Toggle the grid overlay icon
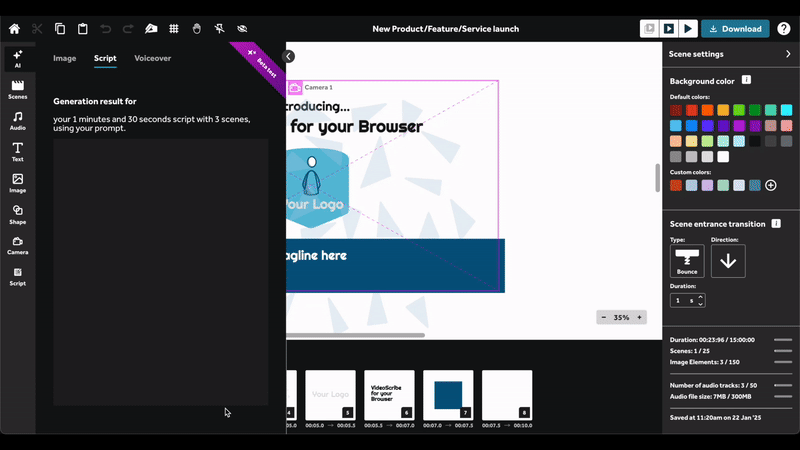Screen dimensions: 800x450 click(x=174, y=29)
